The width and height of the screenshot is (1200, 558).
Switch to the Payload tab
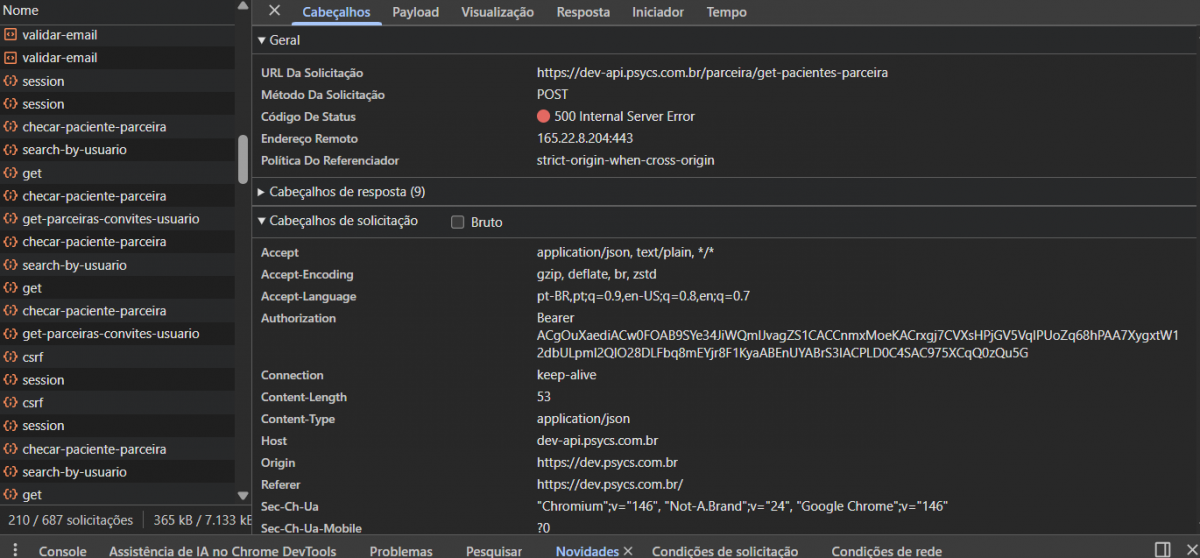point(415,12)
